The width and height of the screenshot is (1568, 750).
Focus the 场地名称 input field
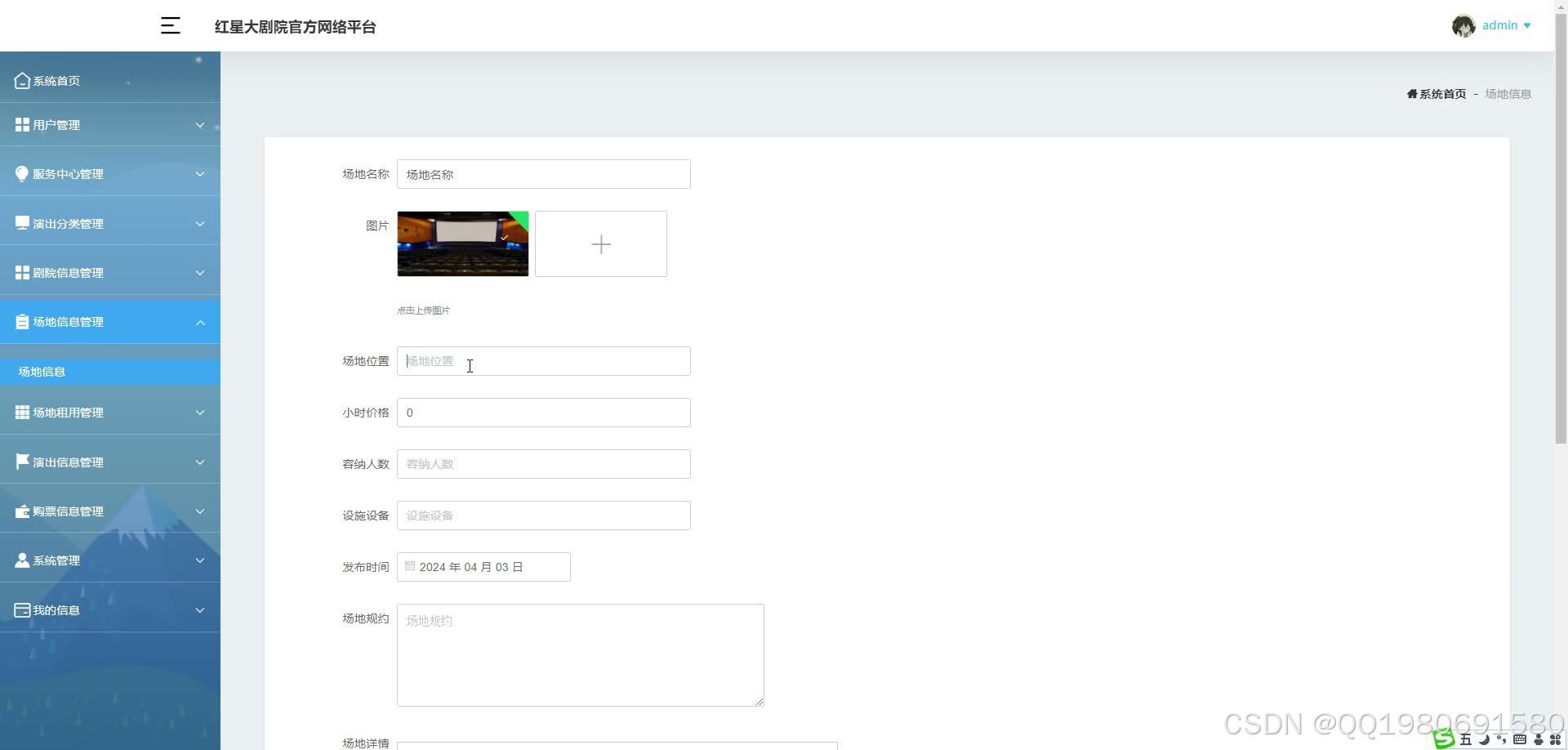(544, 174)
